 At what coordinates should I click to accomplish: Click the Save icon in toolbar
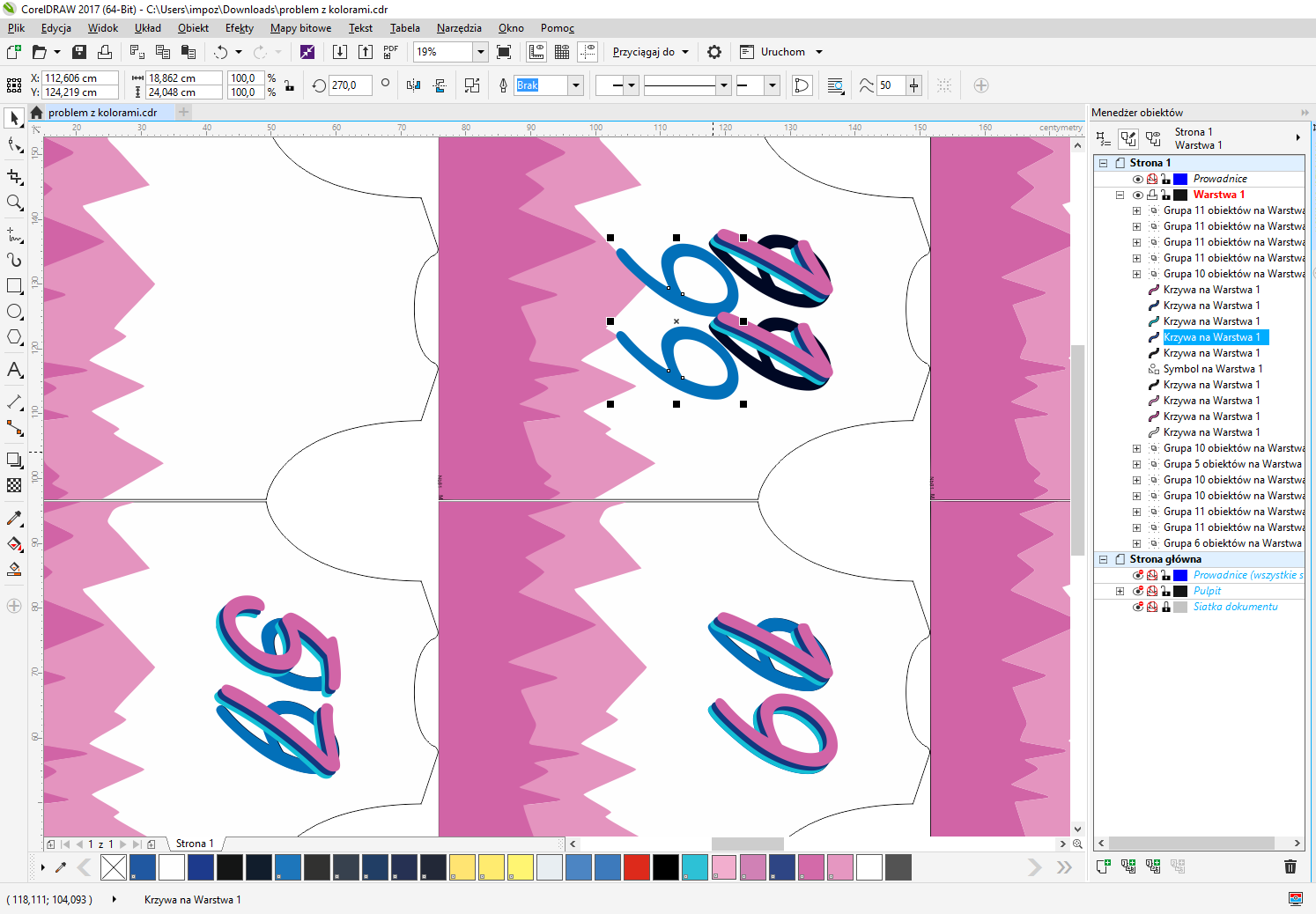click(x=79, y=52)
